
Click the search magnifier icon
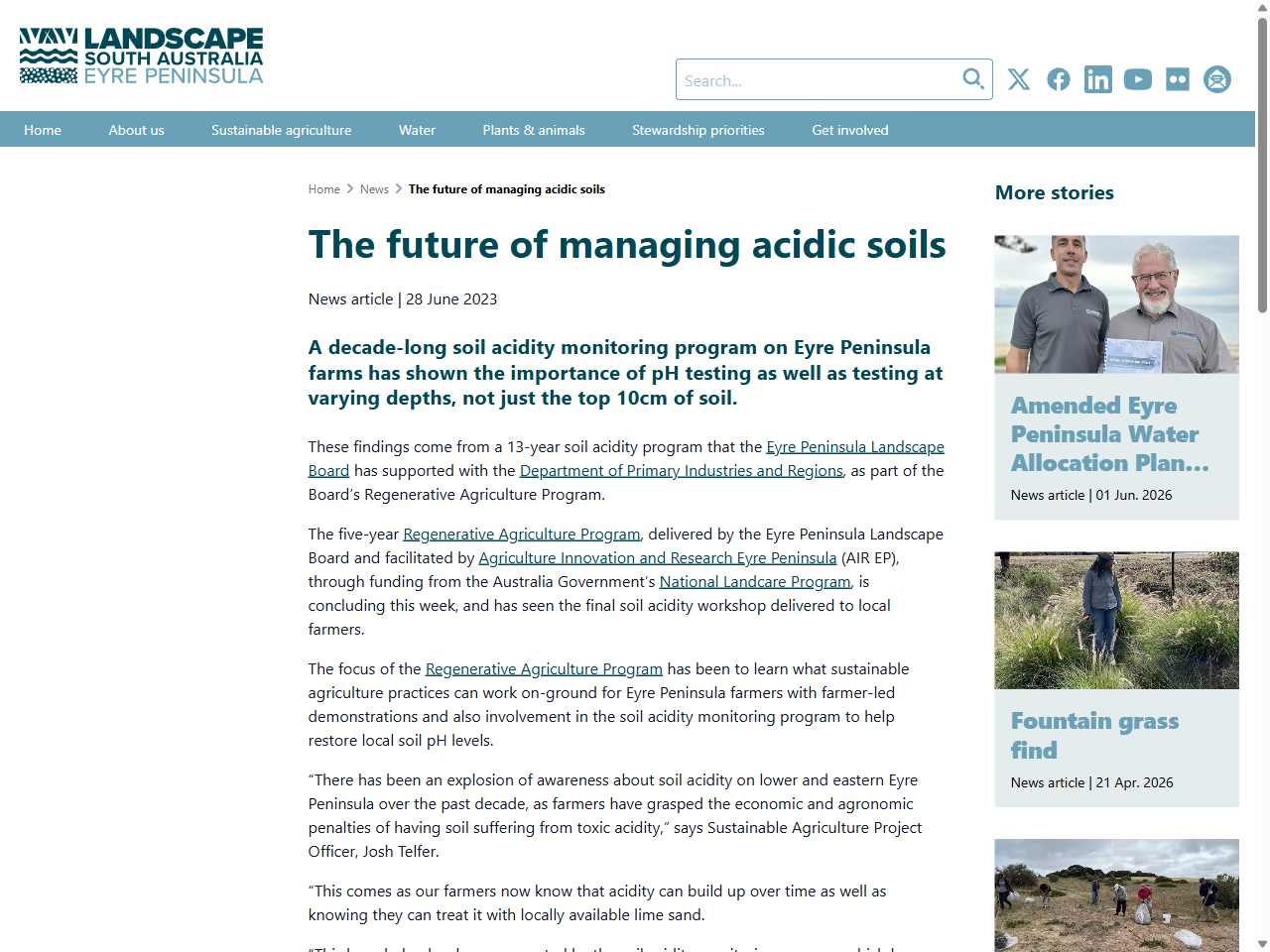tap(973, 78)
